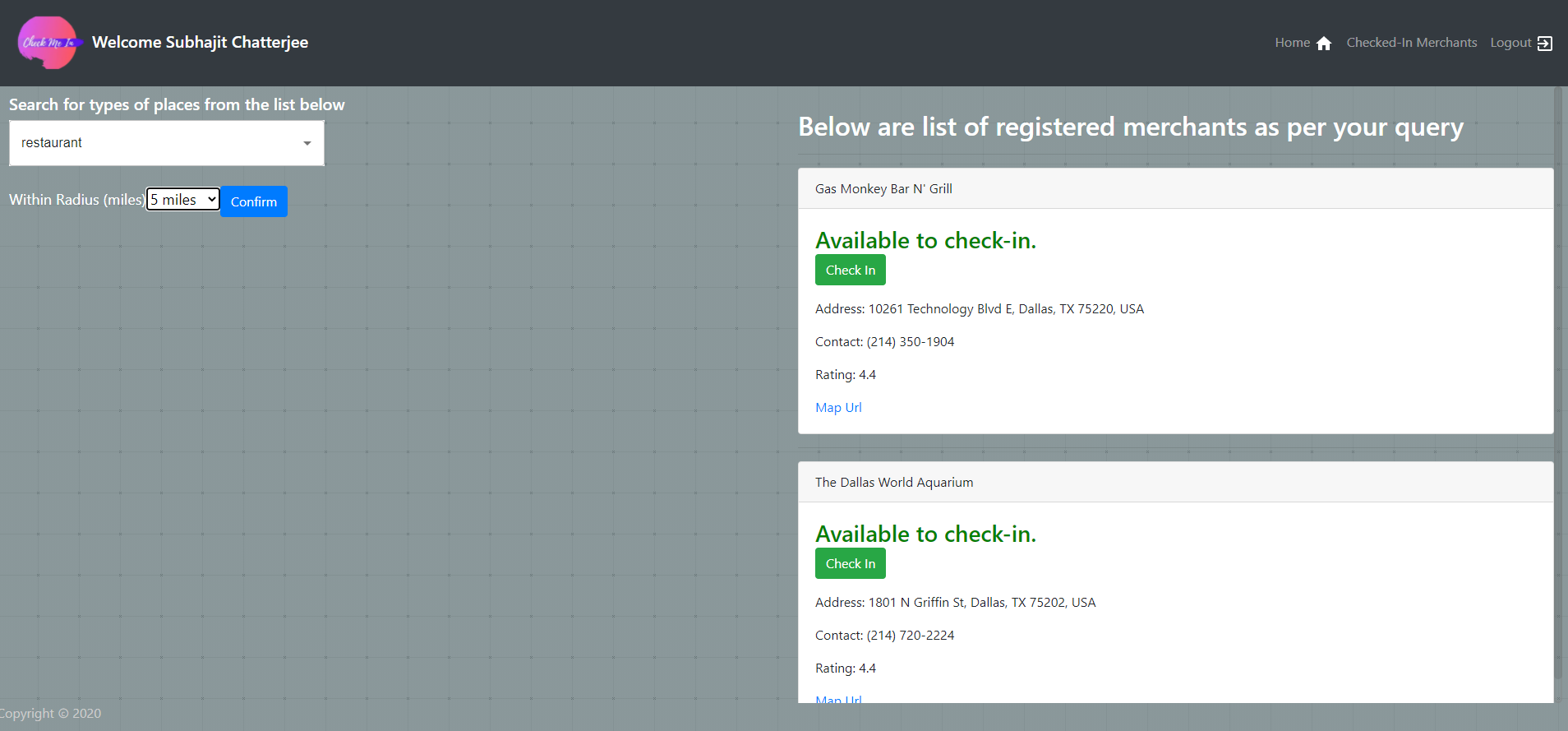Click The Dallas World Aquarium card header
1568x731 pixels.
(1175, 483)
